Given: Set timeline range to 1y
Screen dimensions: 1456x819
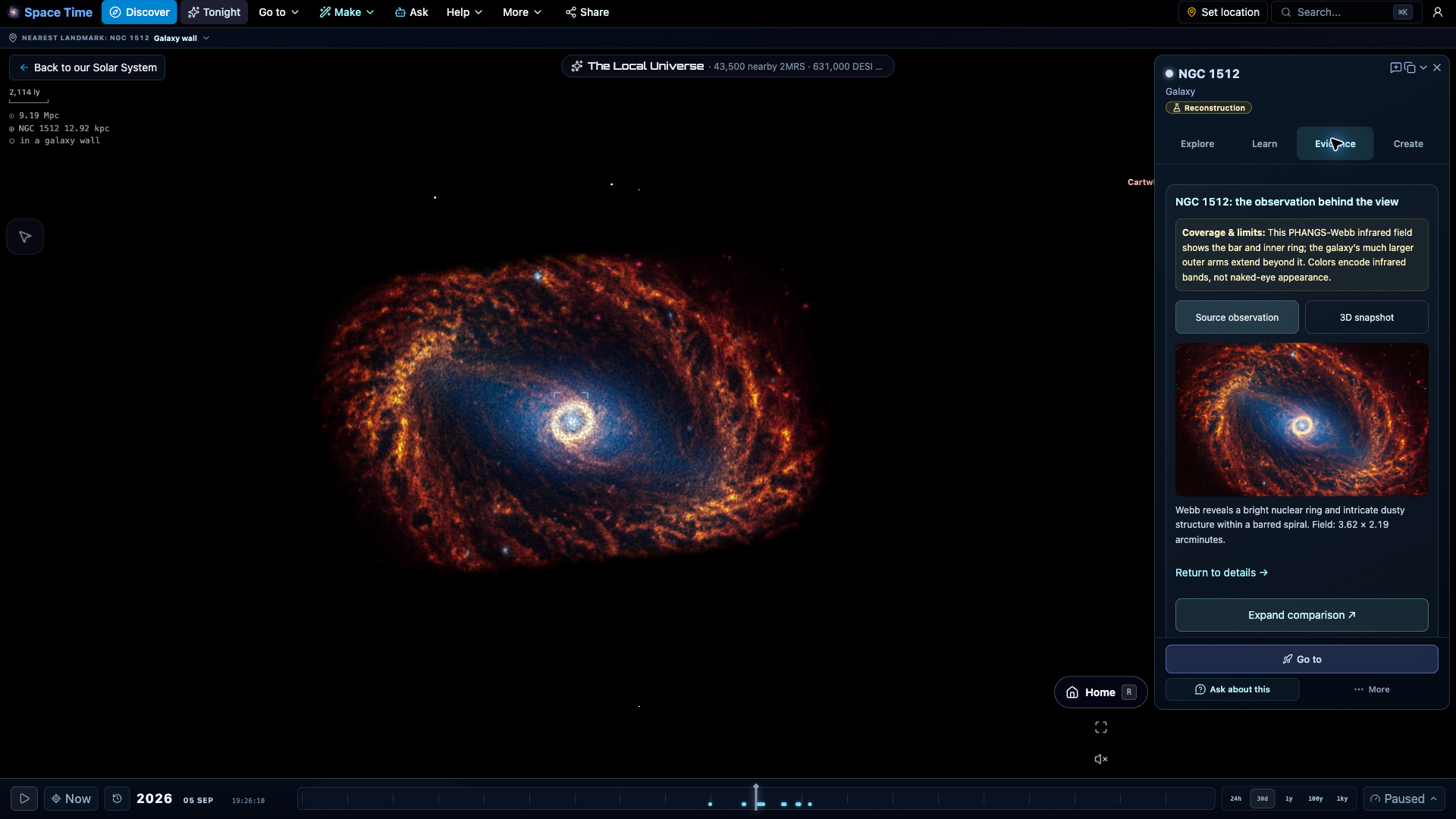Looking at the screenshot, I should [x=1289, y=799].
